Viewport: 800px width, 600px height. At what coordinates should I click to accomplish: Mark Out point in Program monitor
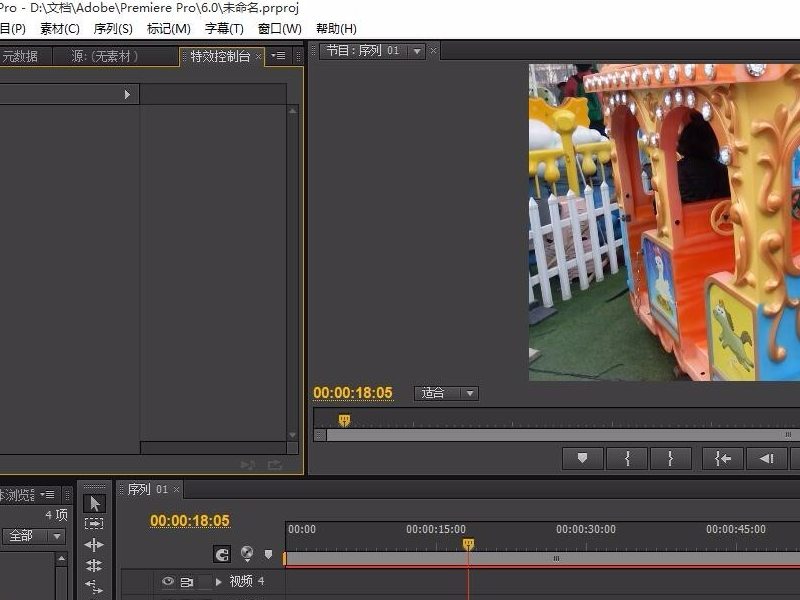(x=670, y=458)
